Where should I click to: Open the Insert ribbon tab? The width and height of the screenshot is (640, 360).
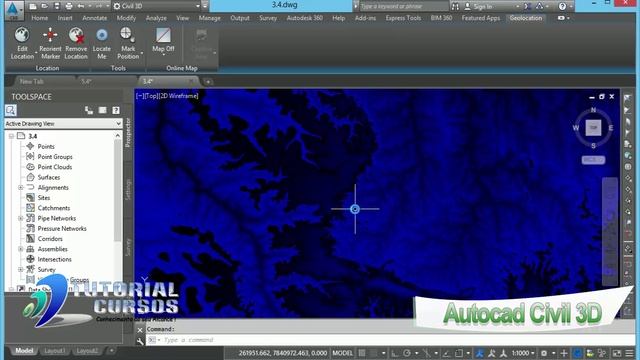click(x=65, y=18)
